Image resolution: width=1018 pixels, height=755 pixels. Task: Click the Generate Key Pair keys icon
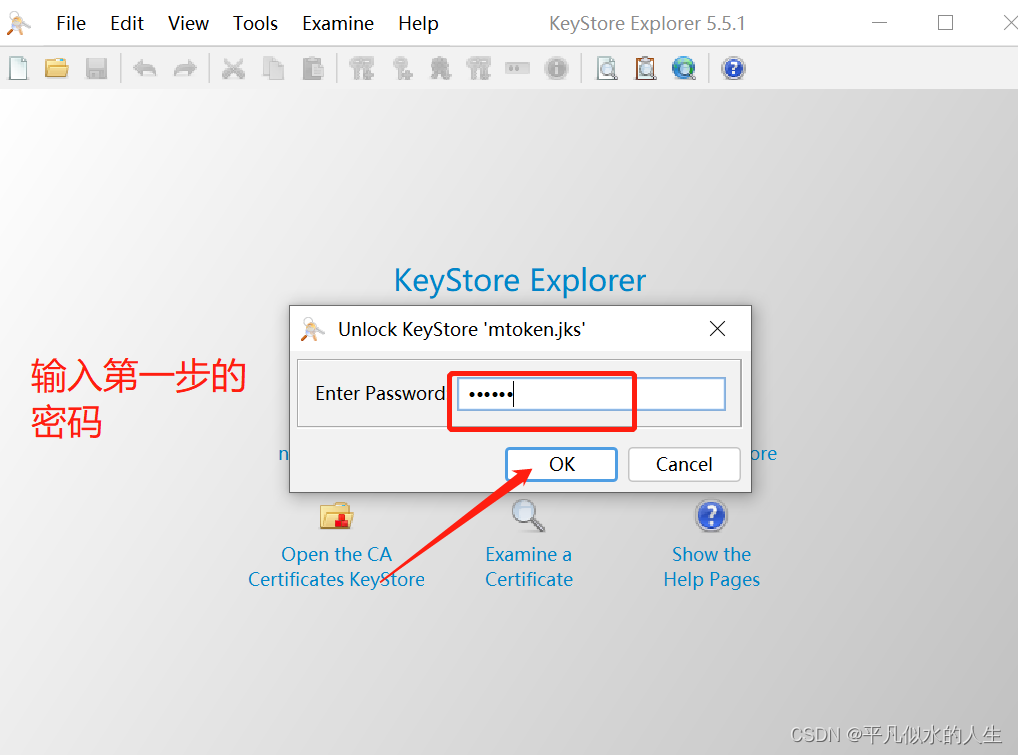[x=362, y=68]
